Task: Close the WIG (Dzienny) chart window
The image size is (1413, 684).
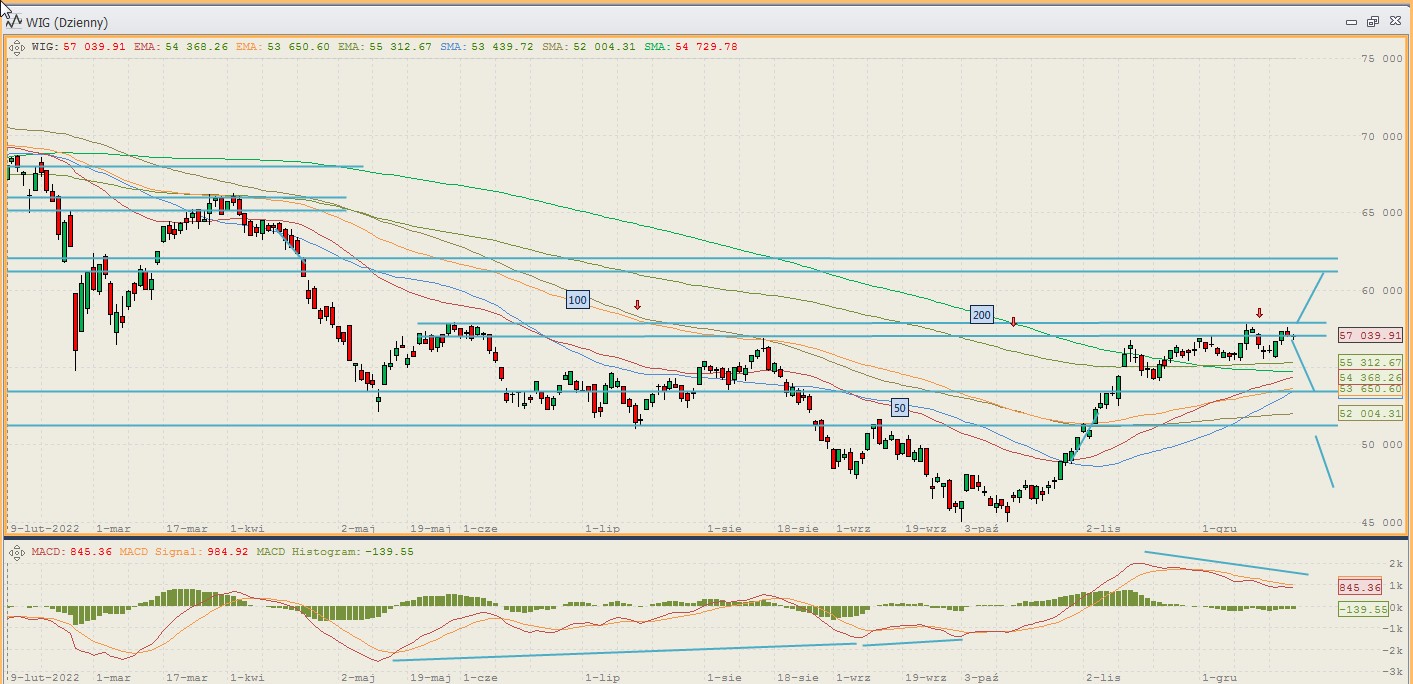Action: (x=1393, y=21)
